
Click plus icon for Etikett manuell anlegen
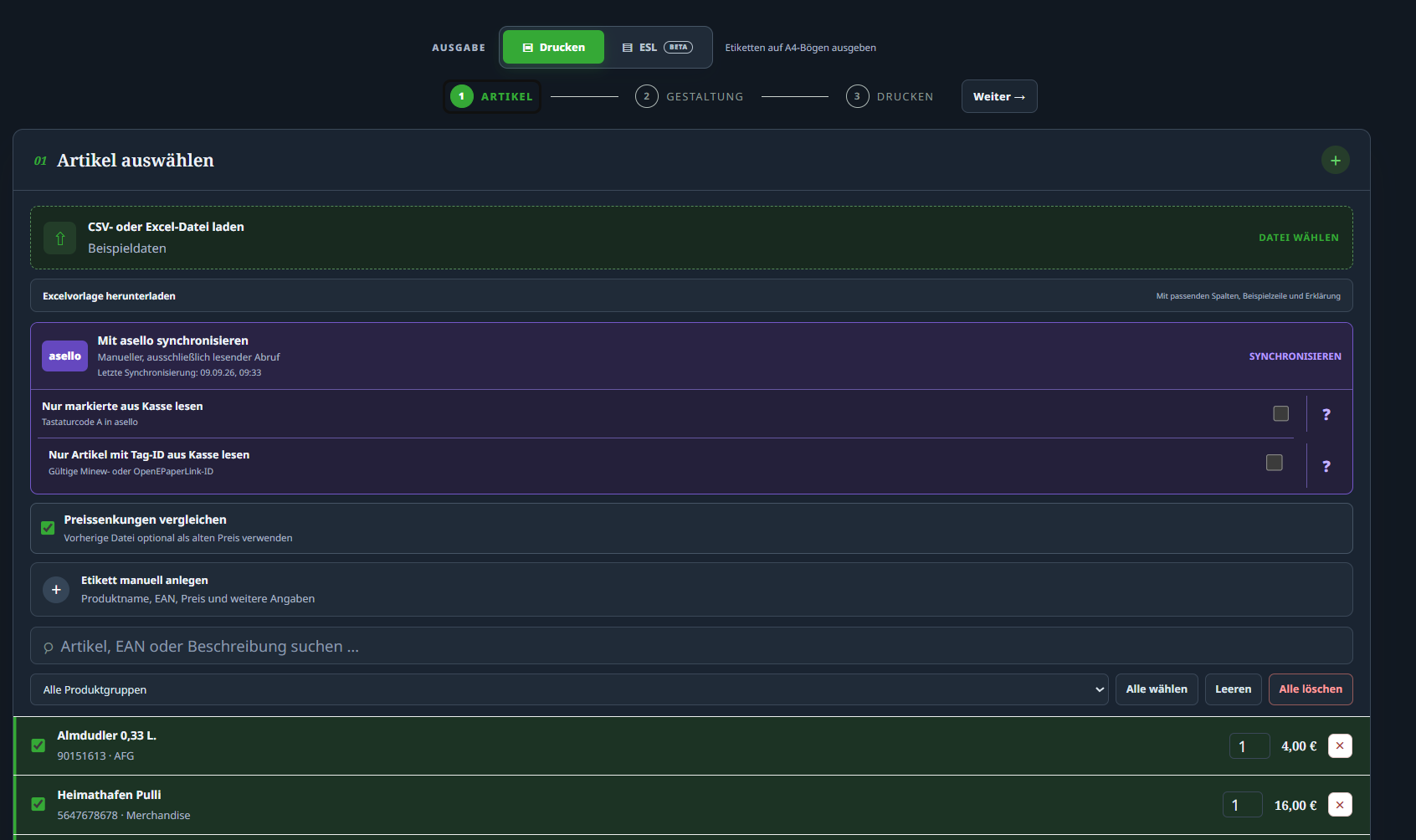click(x=56, y=590)
